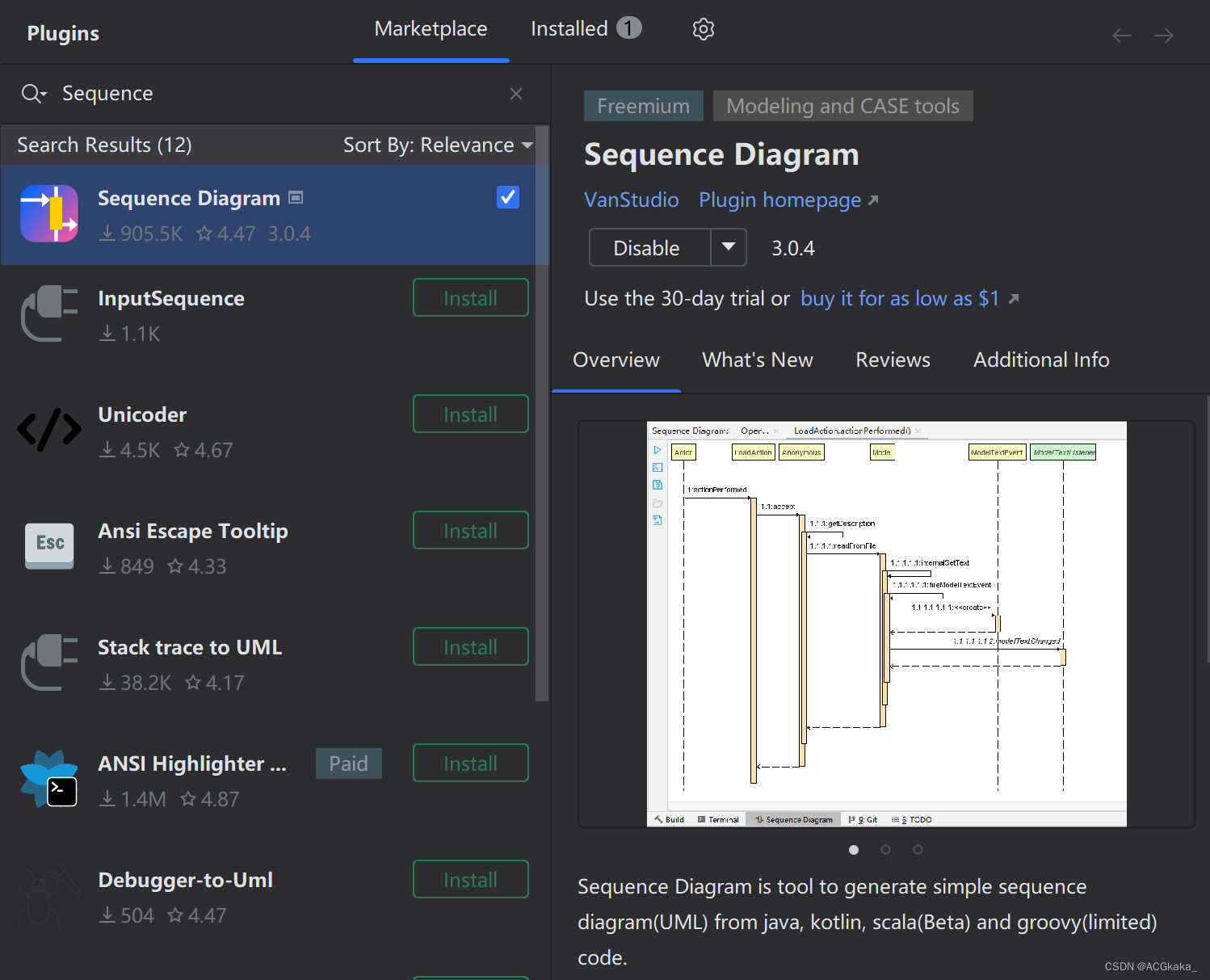The width and height of the screenshot is (1210, 980).
Task: Open the Overview tab
Action: coord(616,360)
